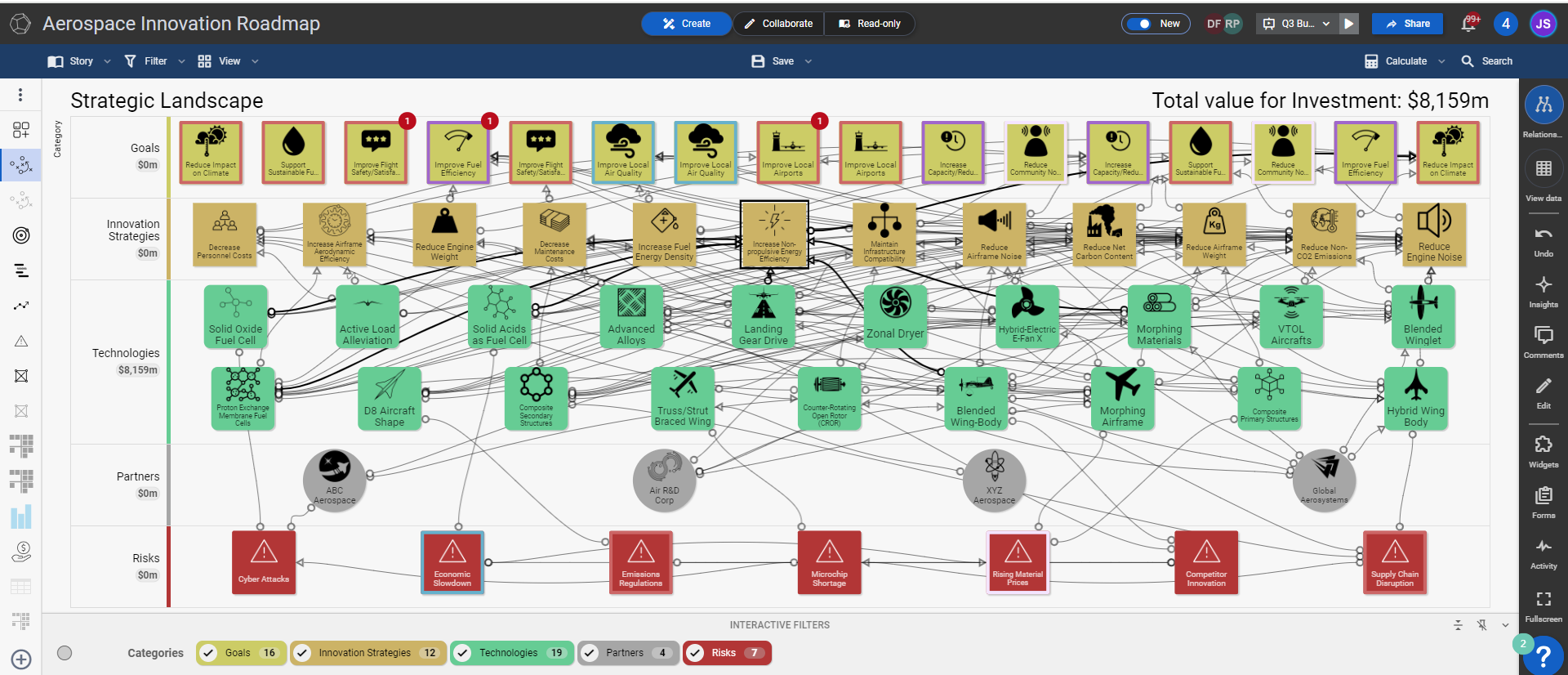Click the unpin icon in Interactive Filters bar
Viewport: 1568px width, 675px height.
tap(1482, 625)
